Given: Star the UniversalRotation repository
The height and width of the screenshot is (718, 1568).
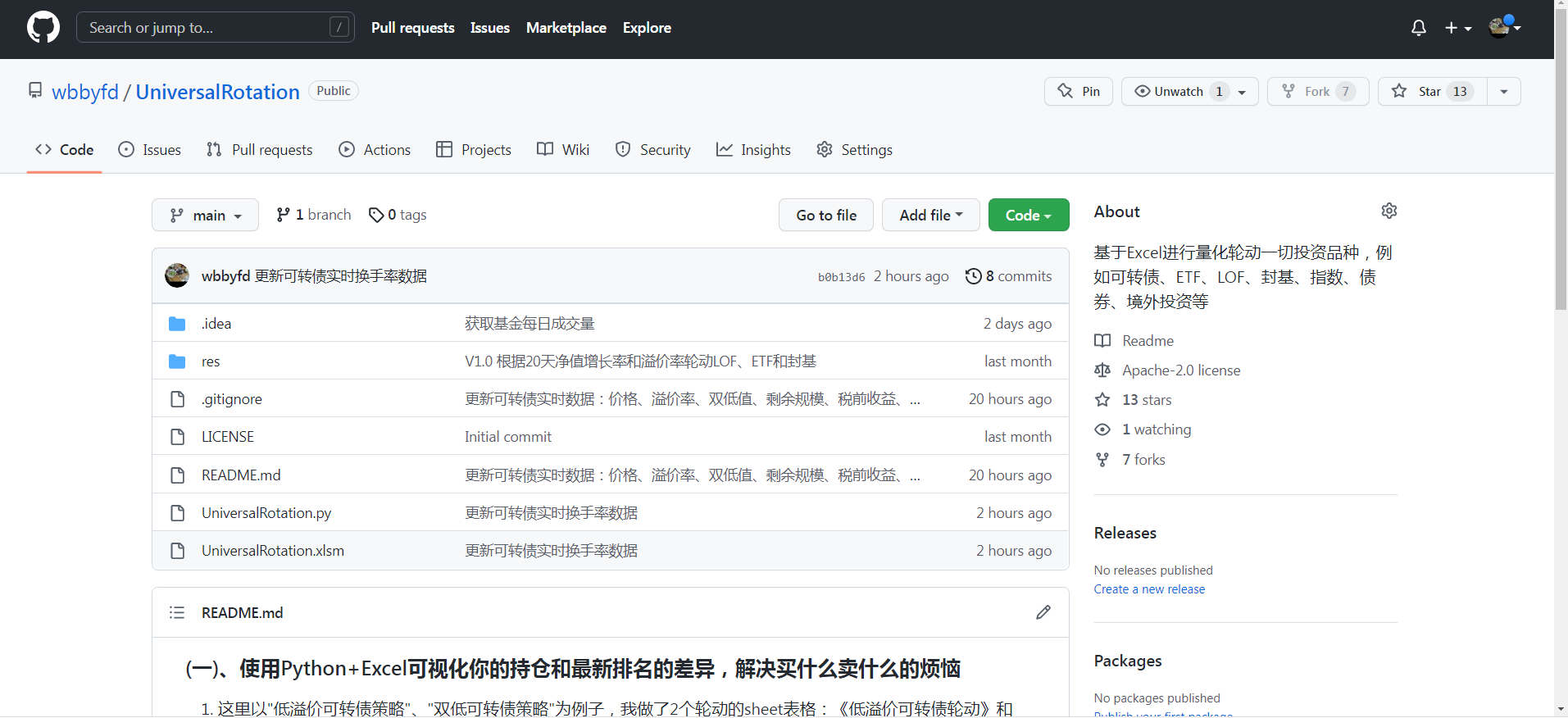Looking at the screenshot, I should [x=1432, y=92].
